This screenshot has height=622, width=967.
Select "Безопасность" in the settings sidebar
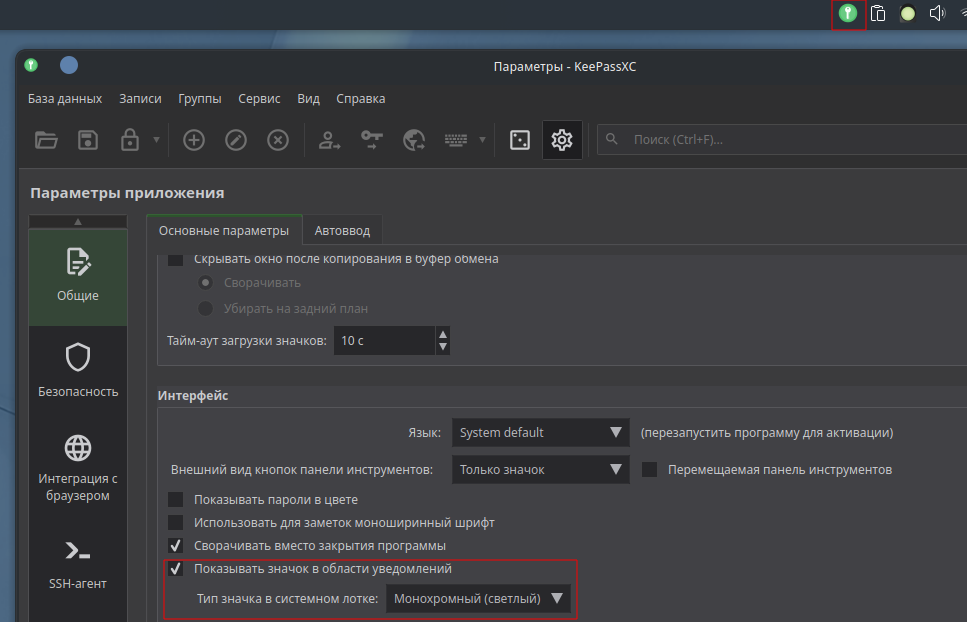[78, 369]
